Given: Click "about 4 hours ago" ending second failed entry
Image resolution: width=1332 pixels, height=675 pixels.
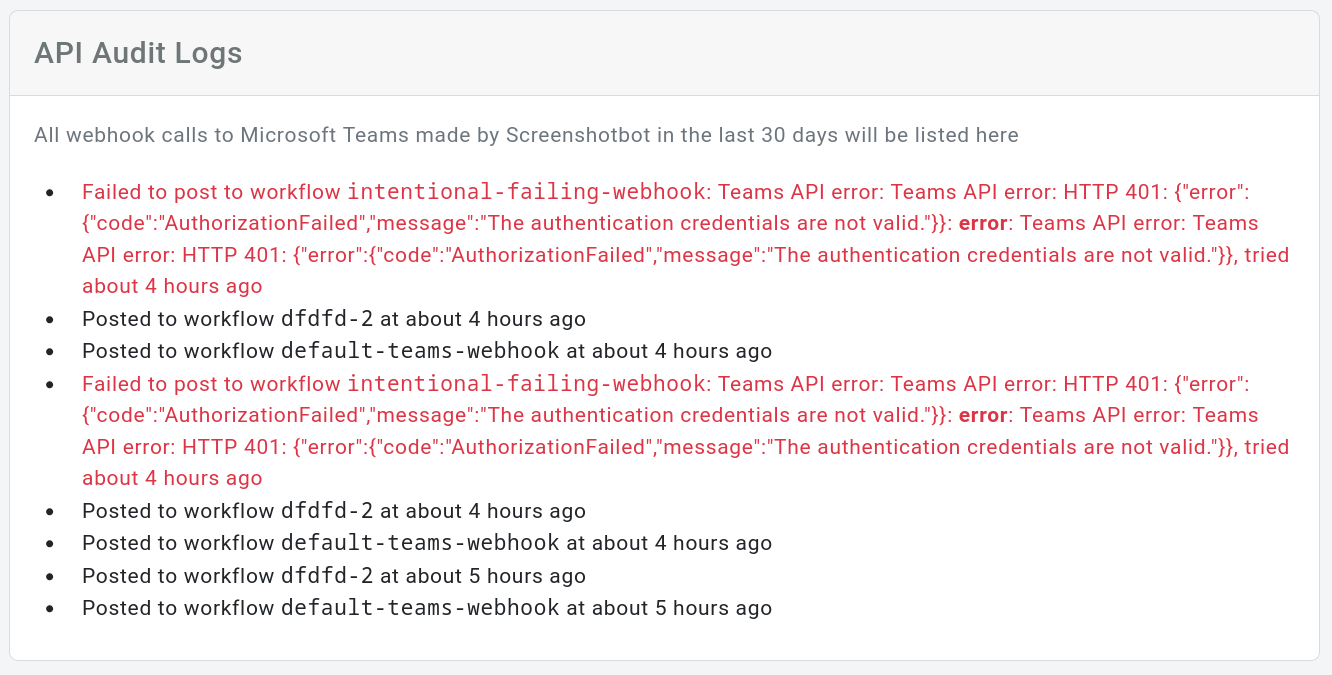Looking at the screenshot, I should (172, 478).
